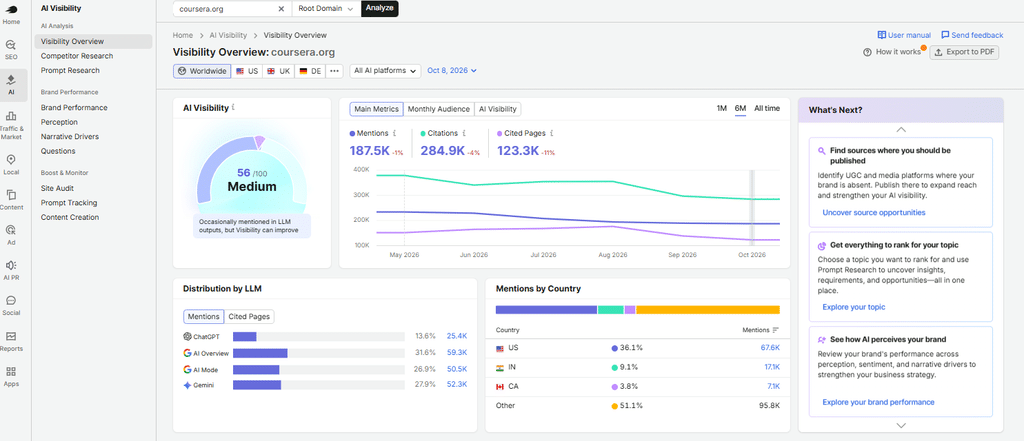Open Perception menu item
This screenshot has width=1024, height=441.
[x=59, y=122]
